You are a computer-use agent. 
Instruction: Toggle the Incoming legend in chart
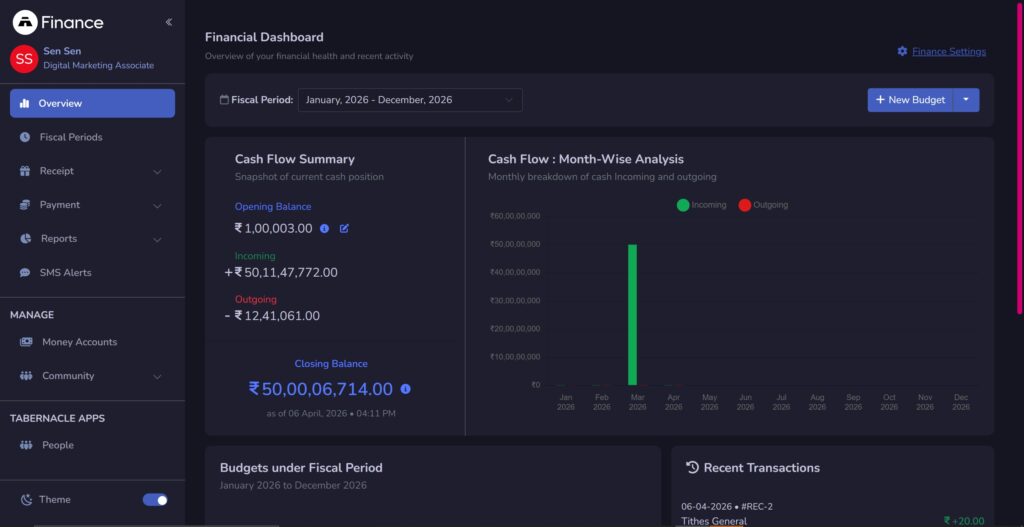702,205
